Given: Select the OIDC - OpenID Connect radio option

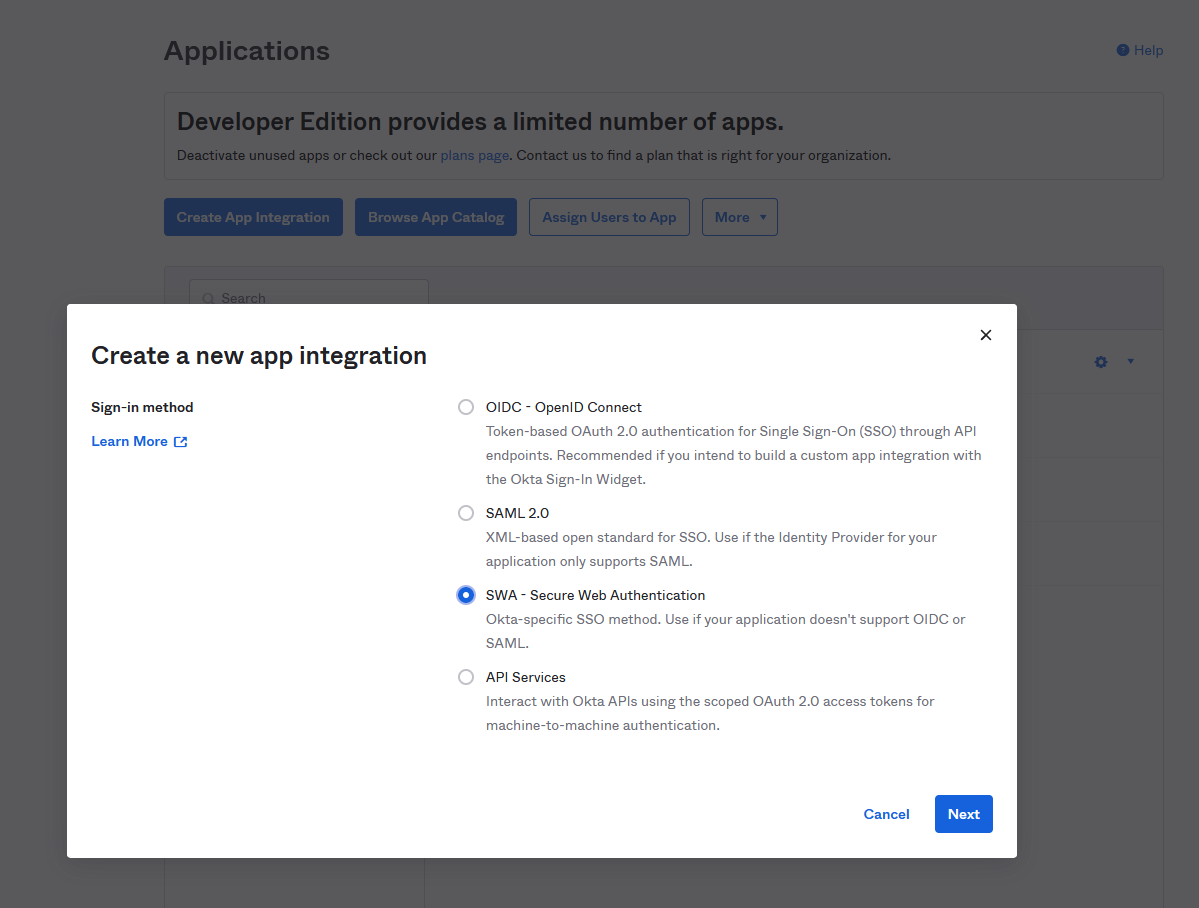Looking at the screenshot, I should point(466,407).
